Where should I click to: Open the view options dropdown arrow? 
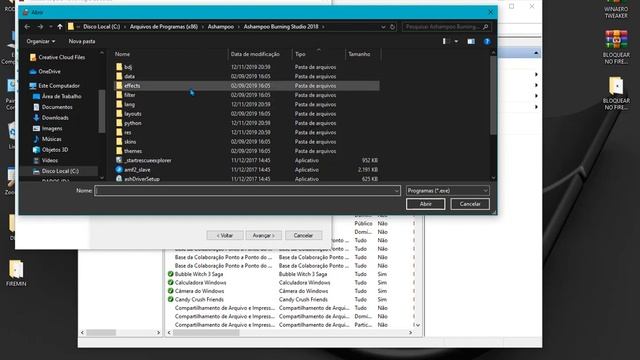coord(456,41)
